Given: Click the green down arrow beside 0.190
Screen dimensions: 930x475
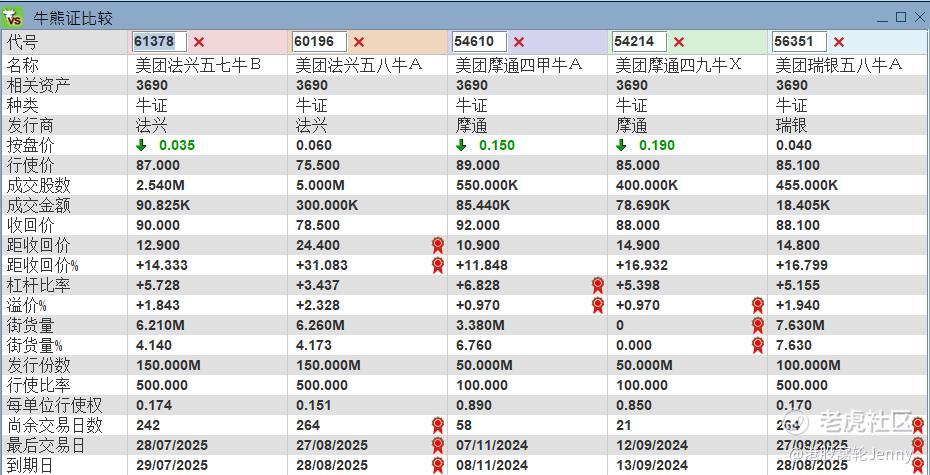Looking at the screenshot, I should click(621, 145).
